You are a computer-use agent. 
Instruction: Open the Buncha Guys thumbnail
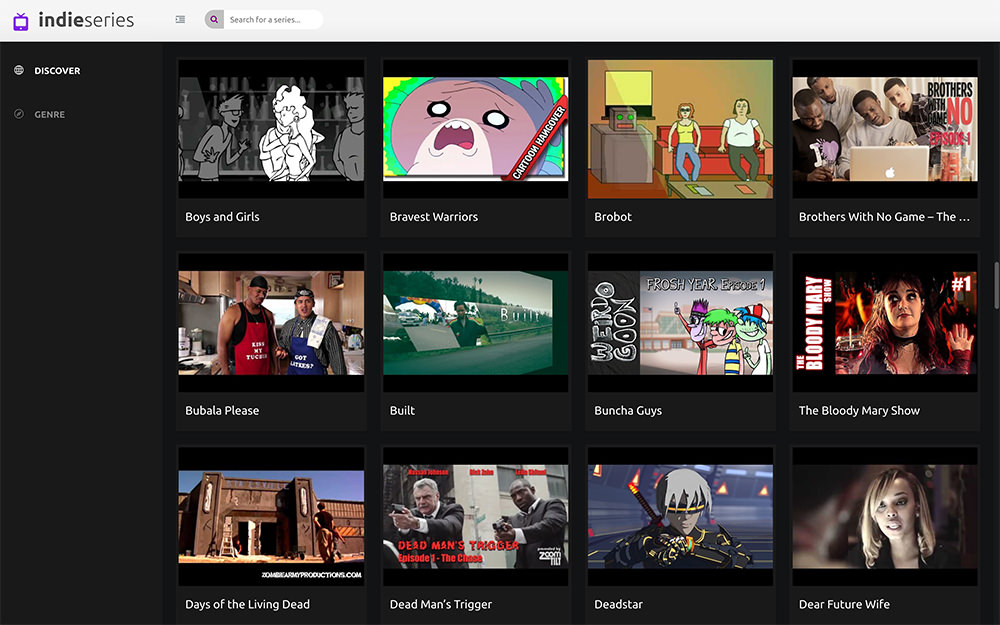(x=680, y=323)
